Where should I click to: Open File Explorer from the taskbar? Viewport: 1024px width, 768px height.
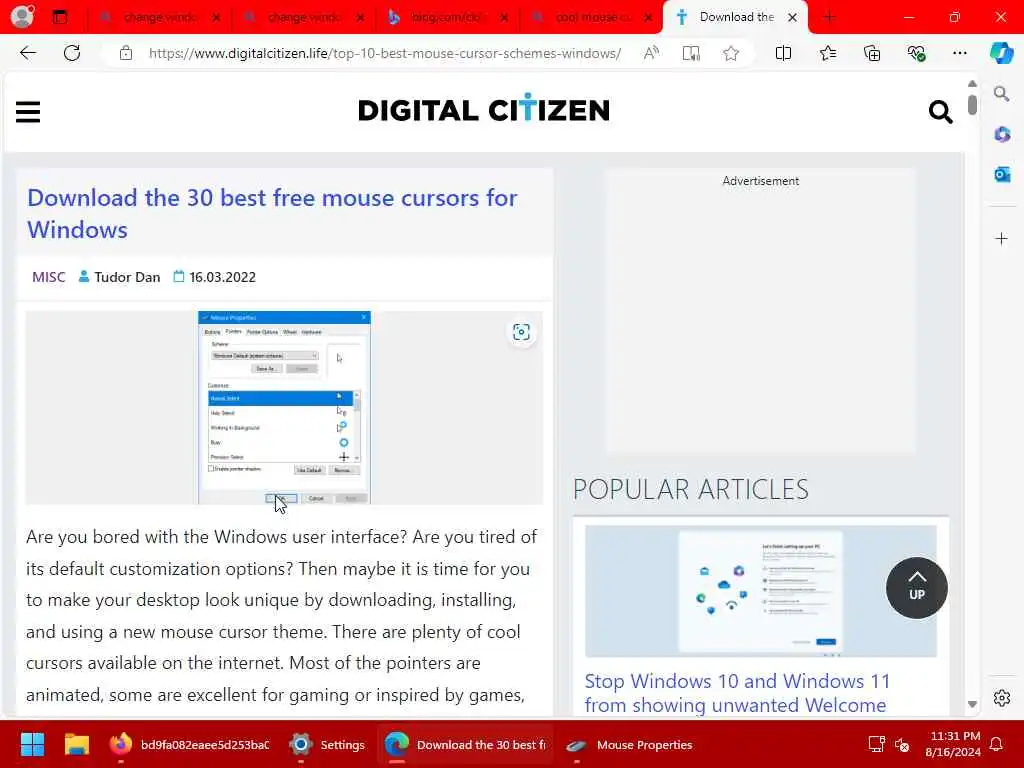coord(76,744)
